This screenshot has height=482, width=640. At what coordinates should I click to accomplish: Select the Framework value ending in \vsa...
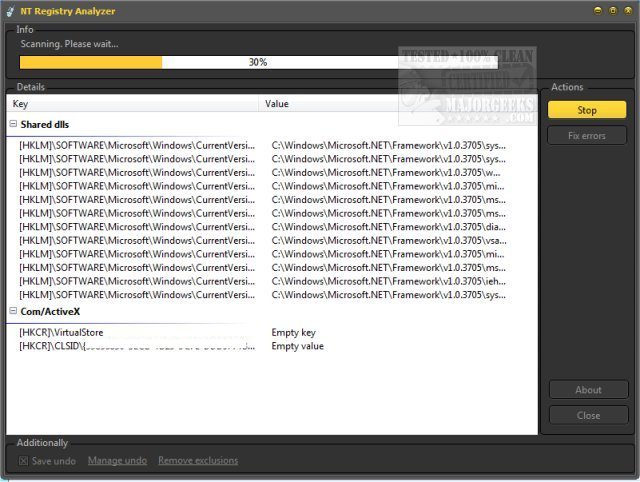coord(389,240)
